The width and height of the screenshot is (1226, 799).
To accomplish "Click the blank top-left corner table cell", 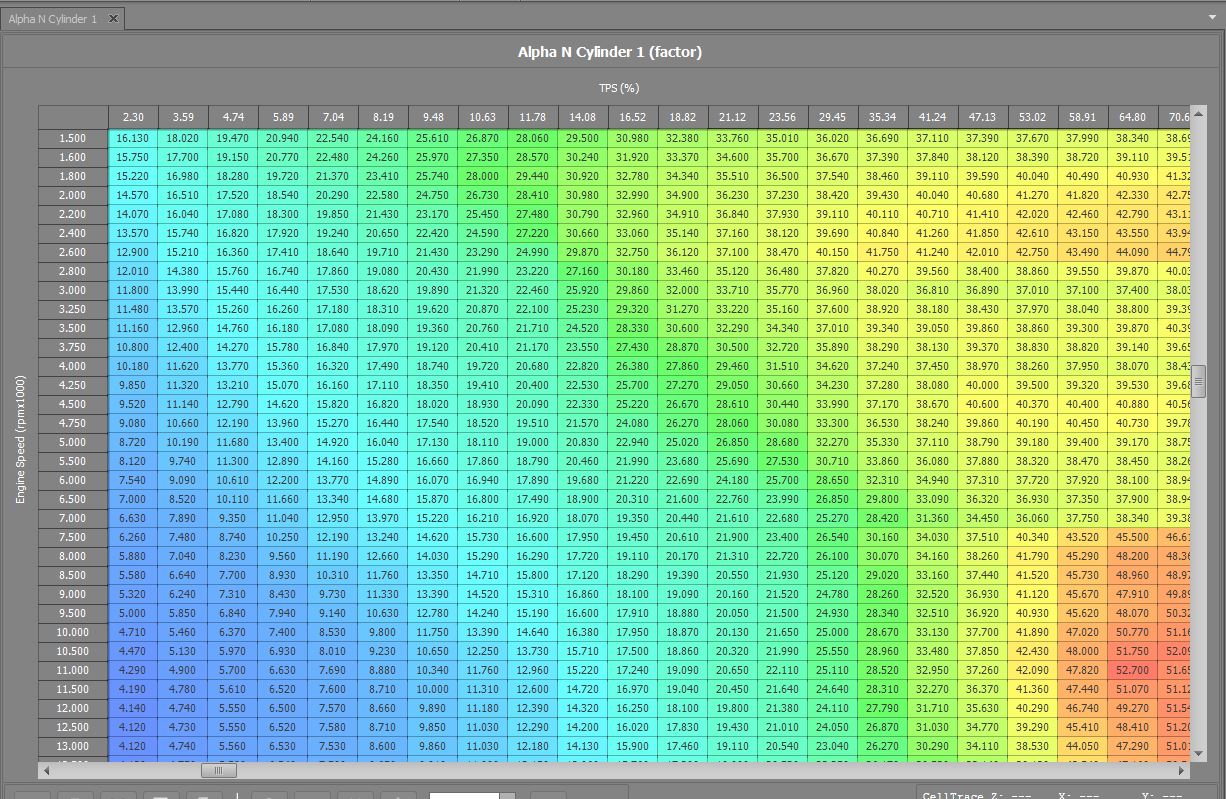I will pyautogui.click(x=73, y=118).
